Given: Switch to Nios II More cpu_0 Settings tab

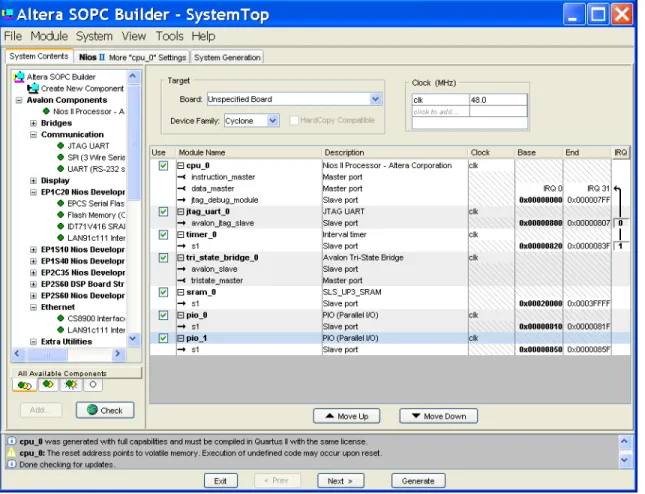Looking at the screenshot, I should 132,58.
